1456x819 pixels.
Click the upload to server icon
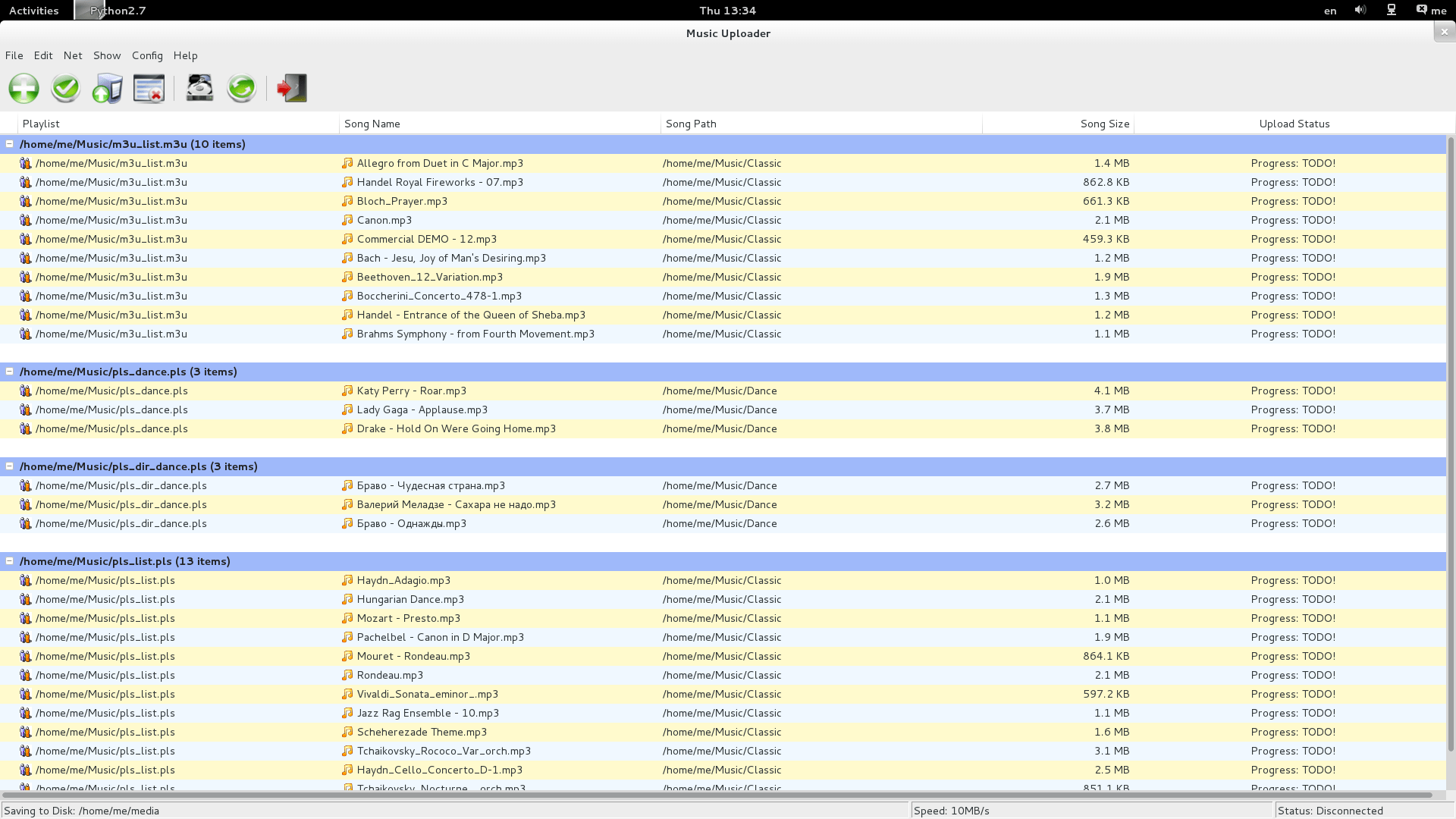107,89
